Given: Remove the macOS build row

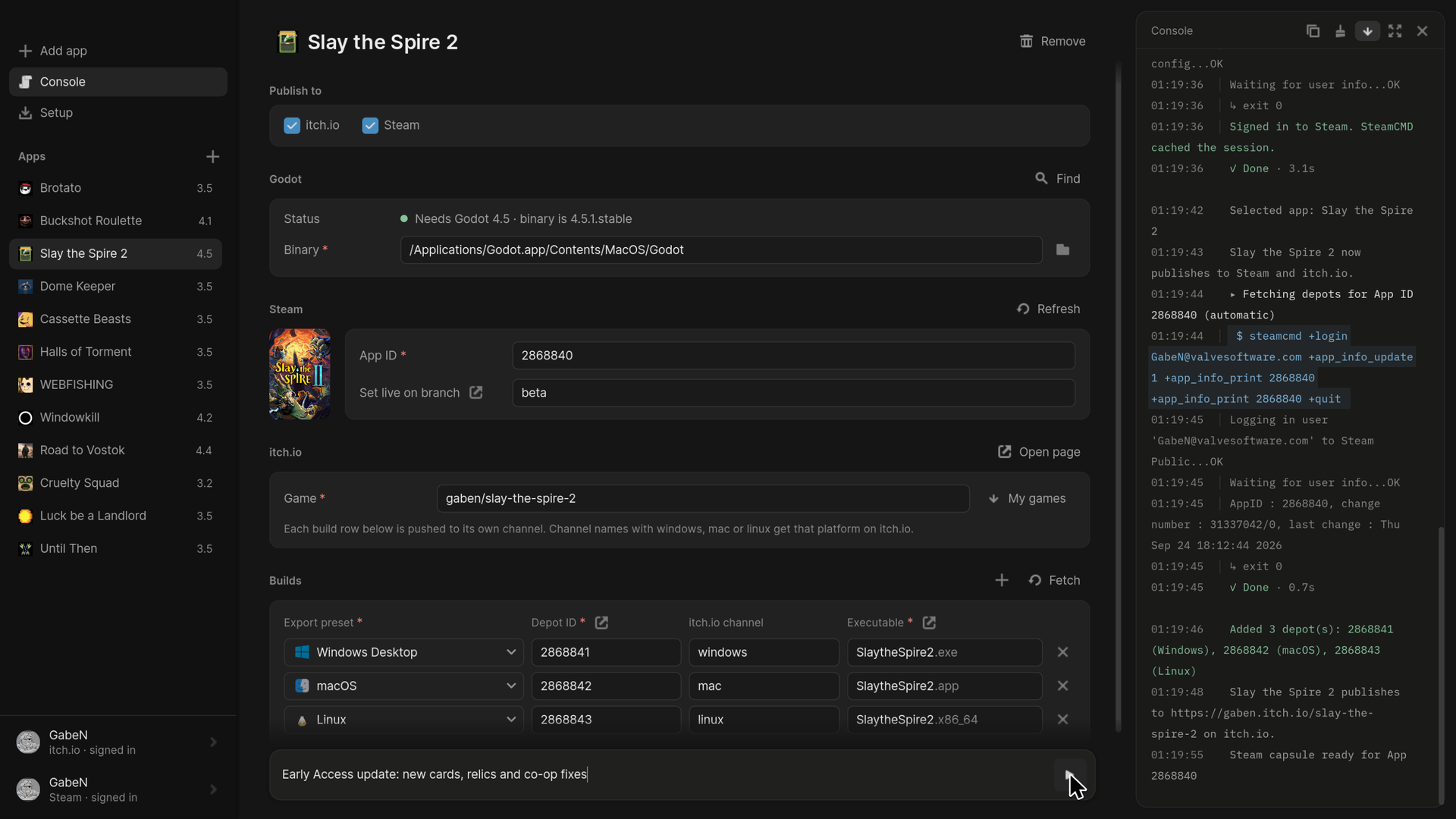Looking at the screenshot, I should tap(1062, 686).
